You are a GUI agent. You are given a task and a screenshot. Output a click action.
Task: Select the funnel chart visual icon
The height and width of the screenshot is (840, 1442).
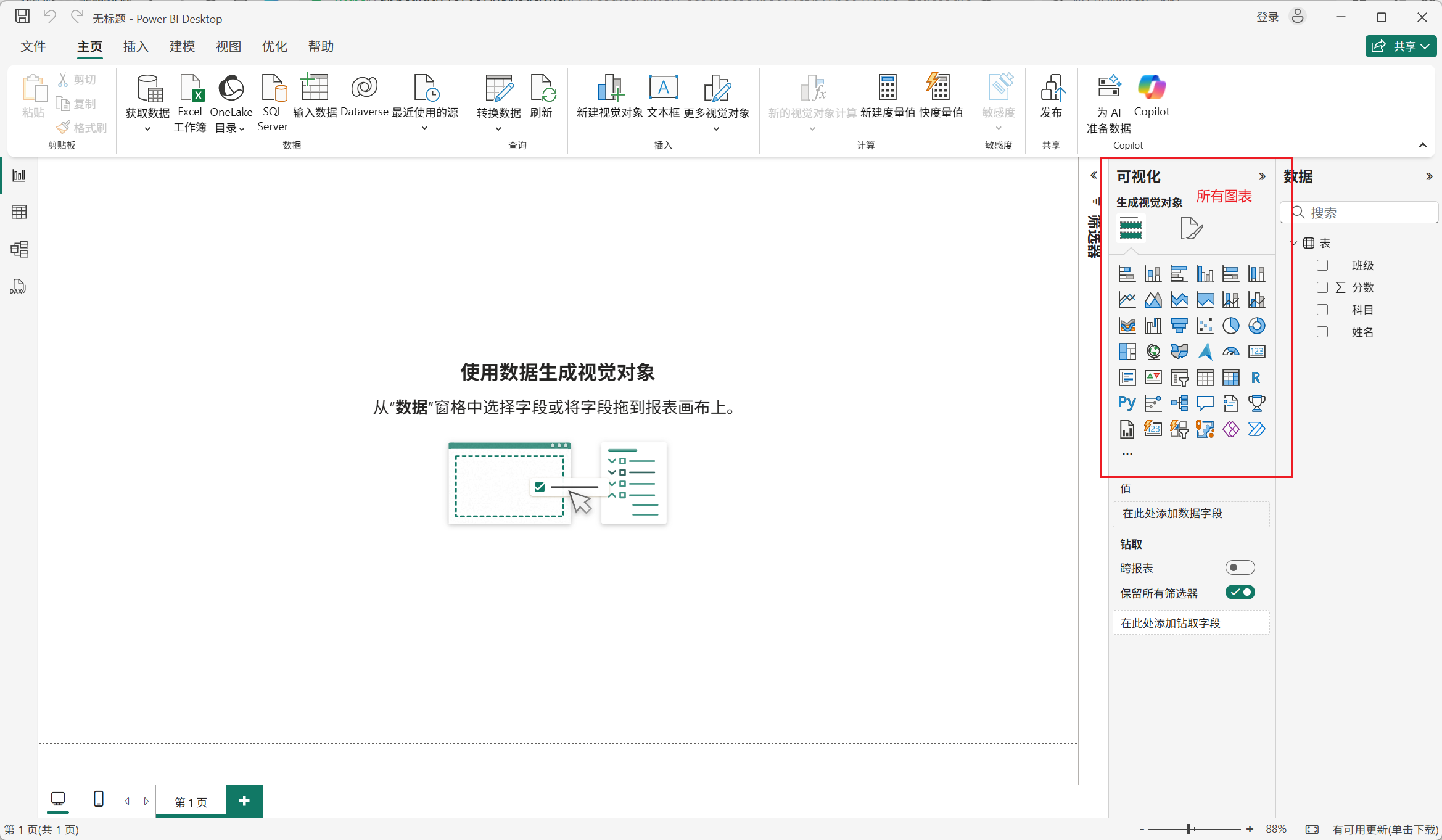(x=1179, y=326)
